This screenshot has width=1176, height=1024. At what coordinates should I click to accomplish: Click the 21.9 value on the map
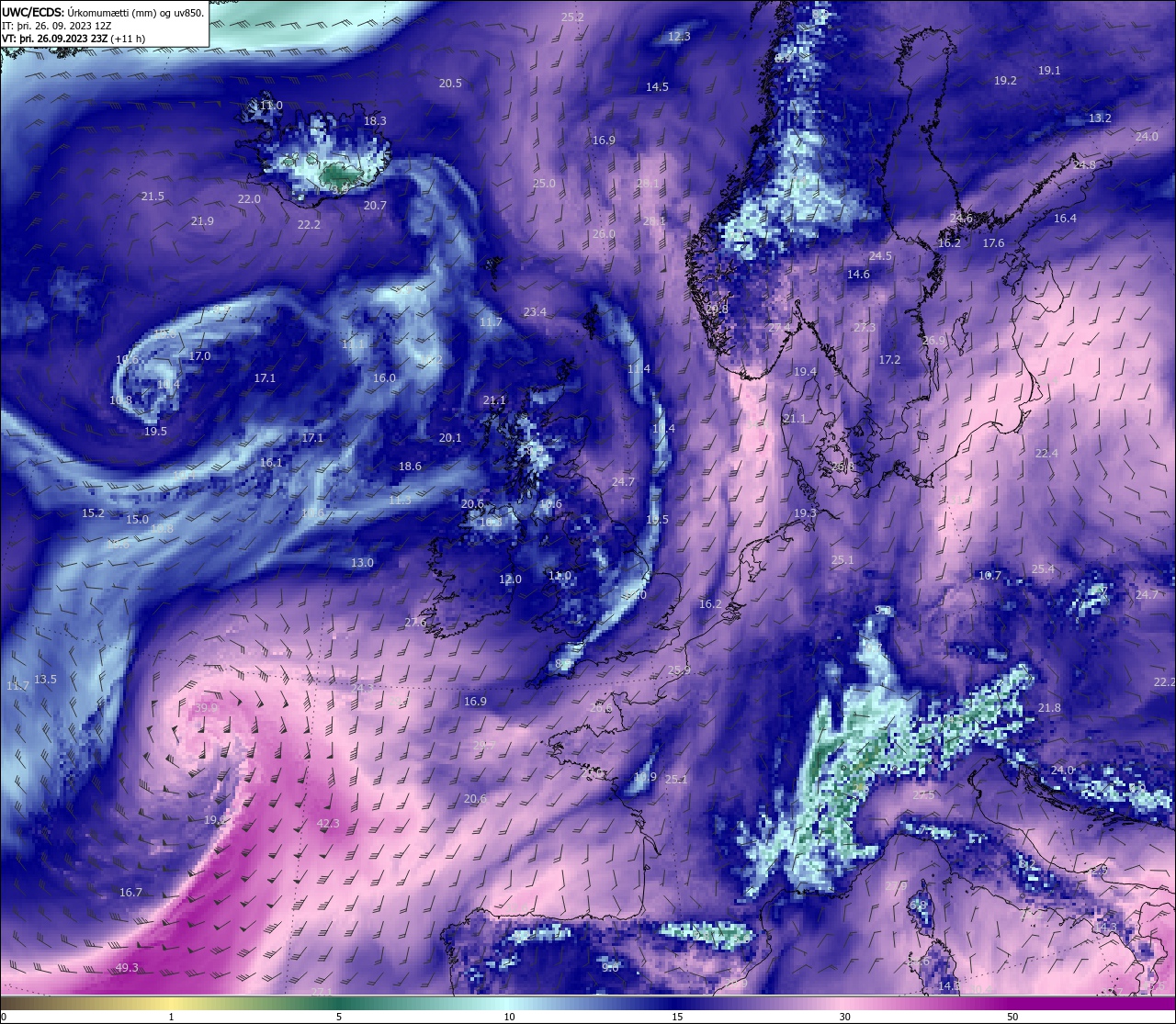202,221
